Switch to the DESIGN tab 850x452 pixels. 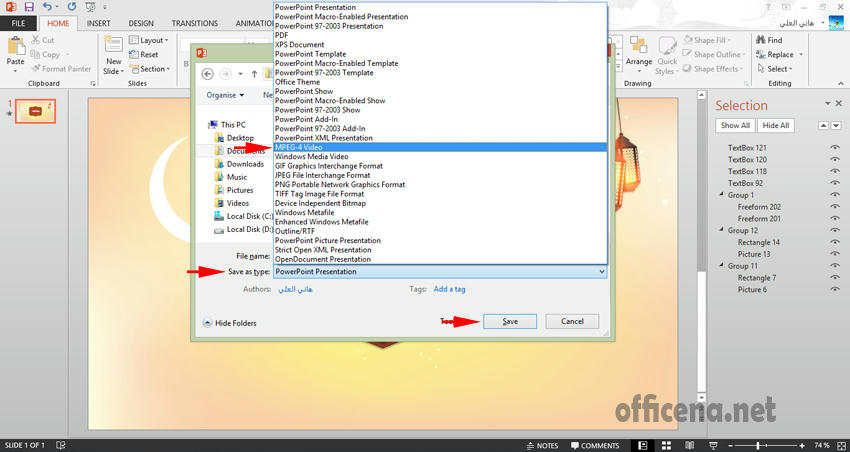tap(141, 23)
